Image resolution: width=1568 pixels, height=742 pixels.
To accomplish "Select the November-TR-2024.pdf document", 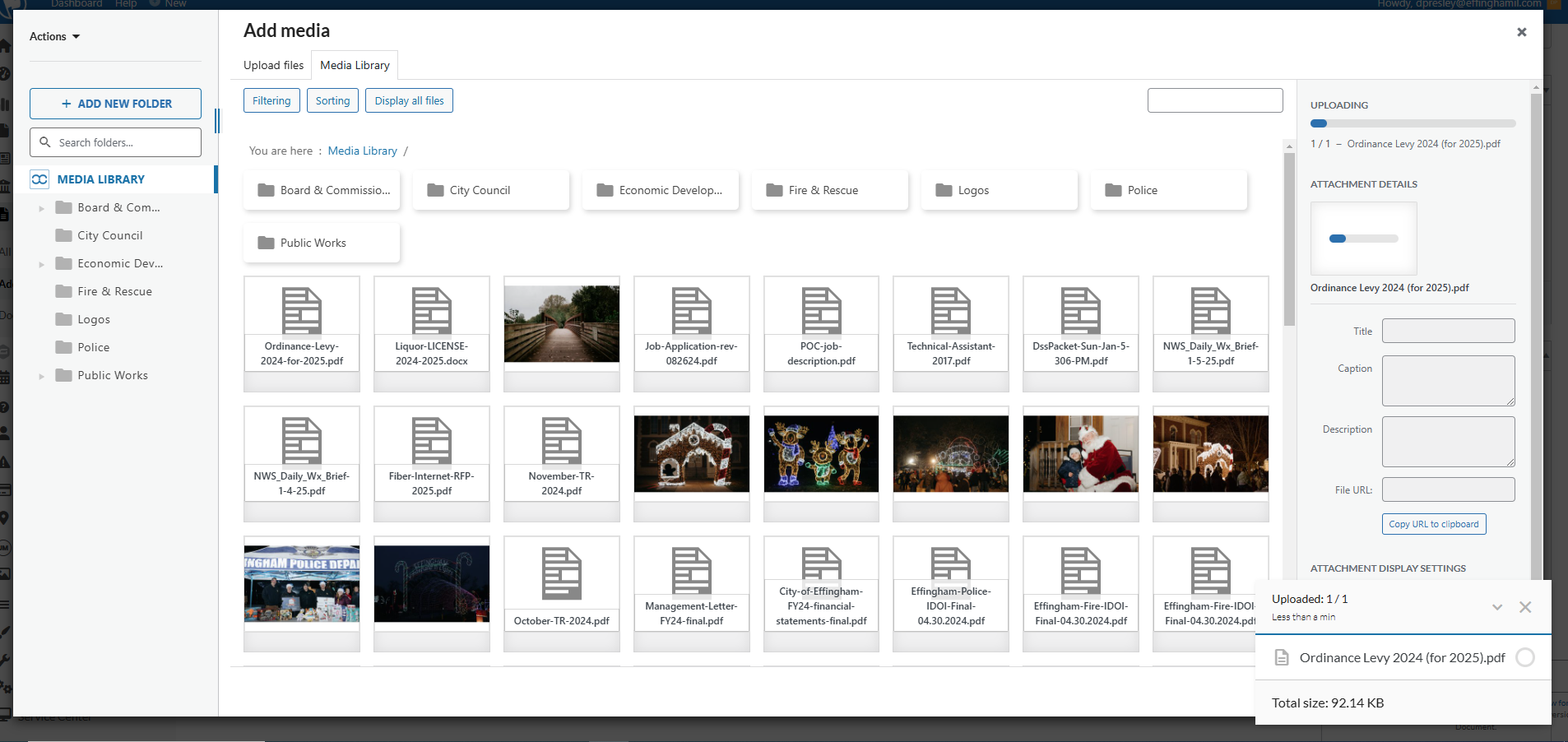I will pos(562,464).
